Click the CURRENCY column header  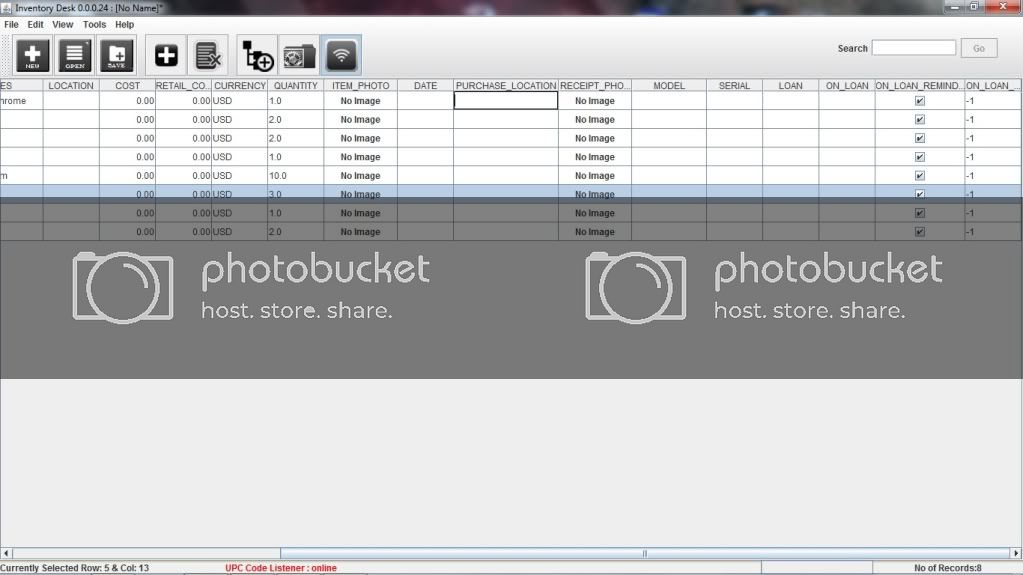239,85
